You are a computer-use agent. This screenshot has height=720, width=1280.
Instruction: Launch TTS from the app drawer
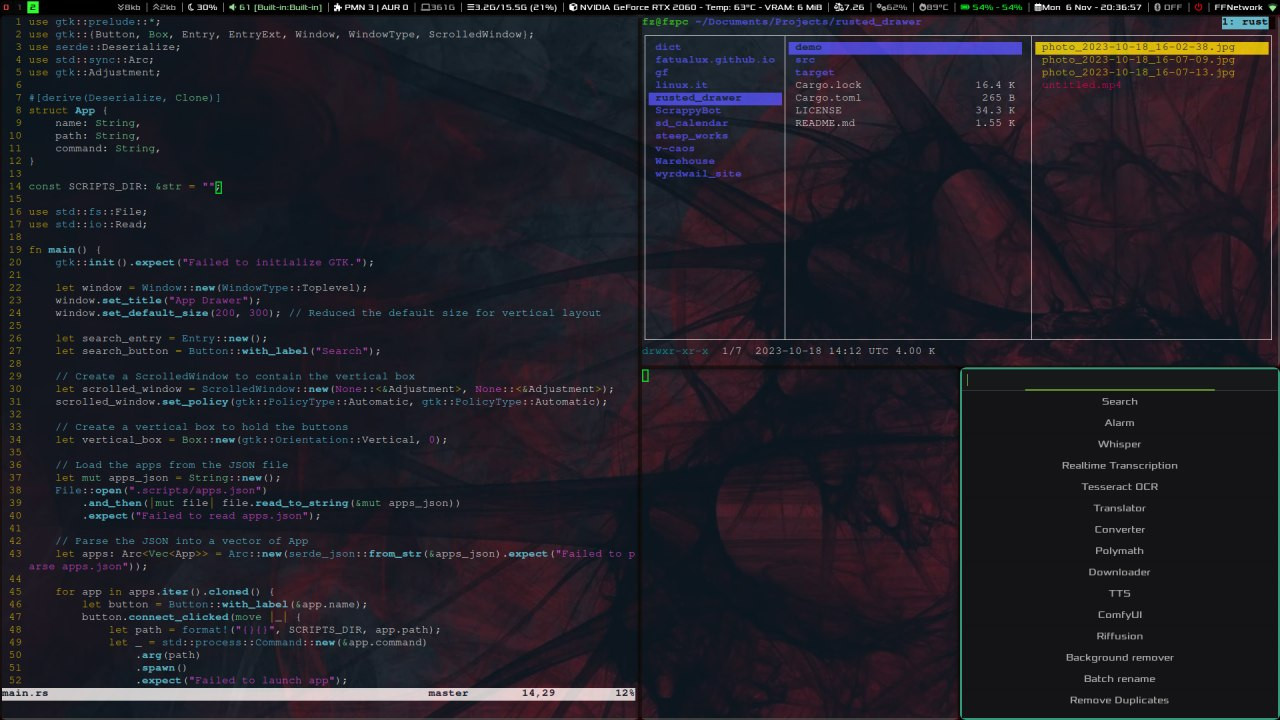(x=1119, y=593)
